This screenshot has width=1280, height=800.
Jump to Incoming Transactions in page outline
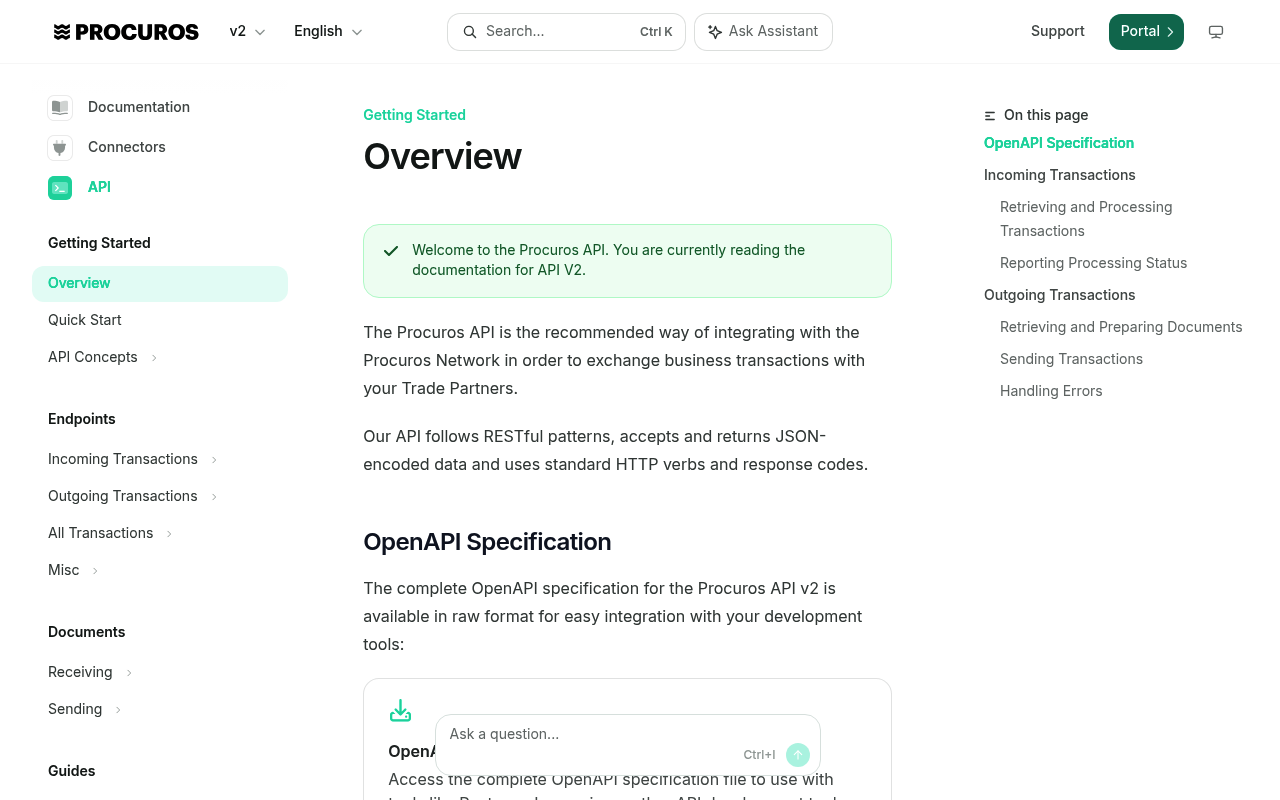coord(1060,175)
